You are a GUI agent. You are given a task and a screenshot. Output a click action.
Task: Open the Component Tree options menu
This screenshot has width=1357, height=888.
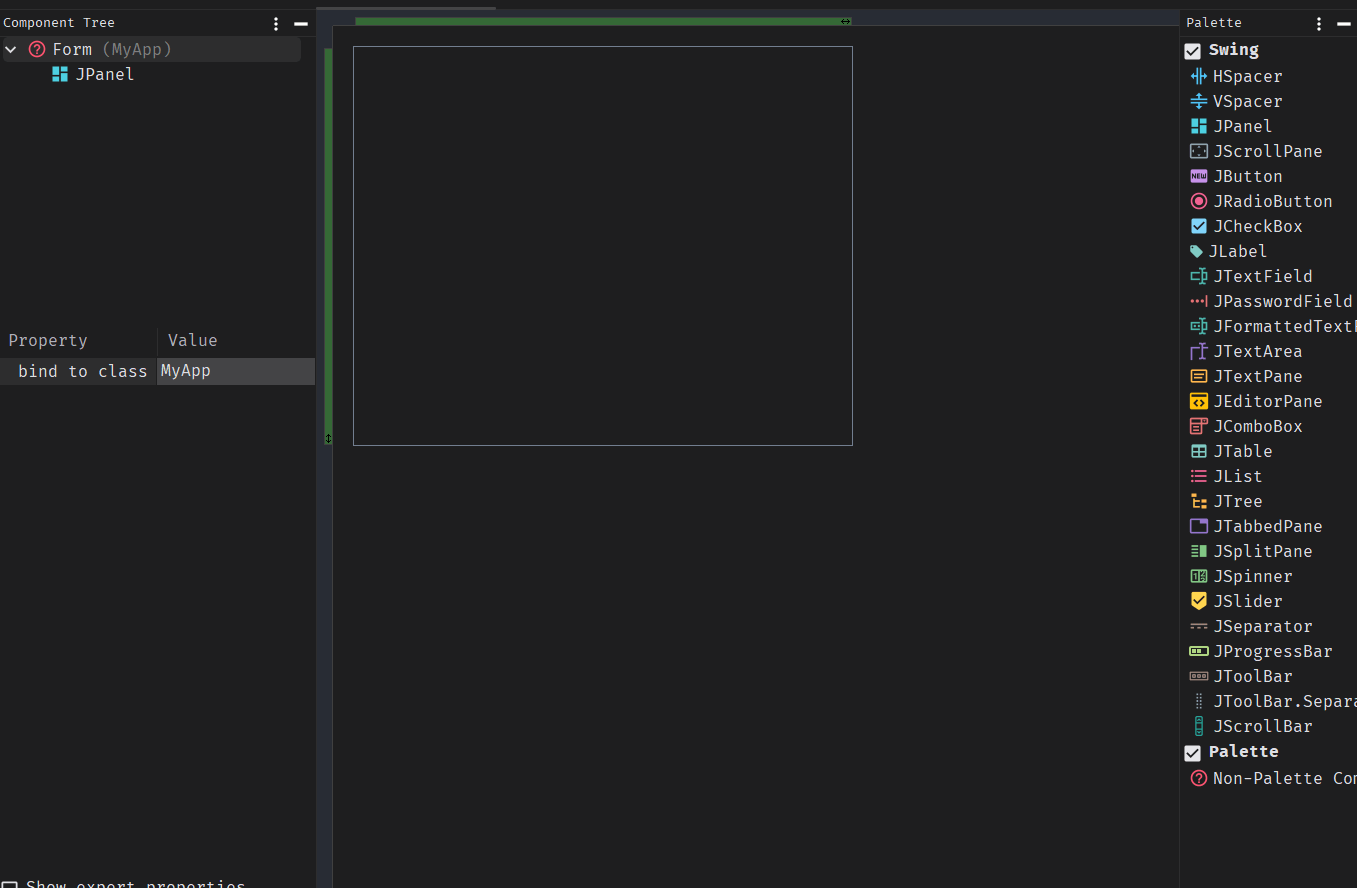(275, 23)
